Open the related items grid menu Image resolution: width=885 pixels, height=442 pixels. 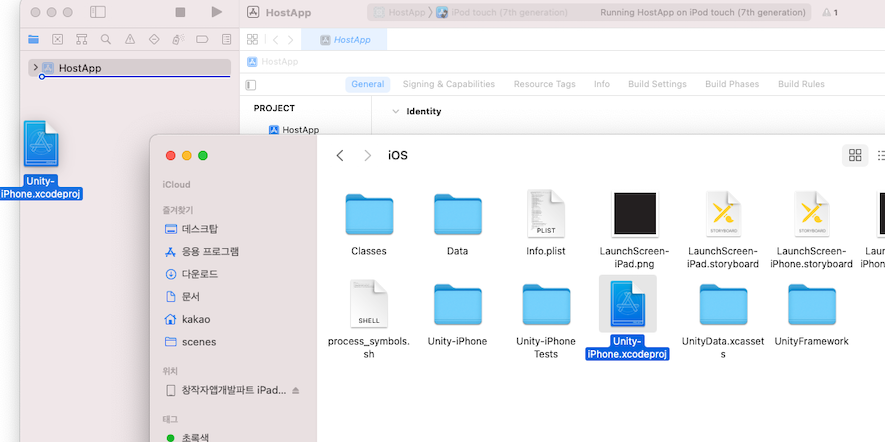pos(252,40)
